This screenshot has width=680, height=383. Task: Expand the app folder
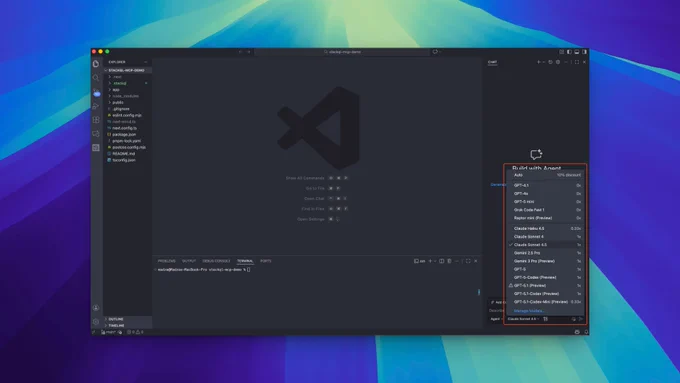(128, 90)
